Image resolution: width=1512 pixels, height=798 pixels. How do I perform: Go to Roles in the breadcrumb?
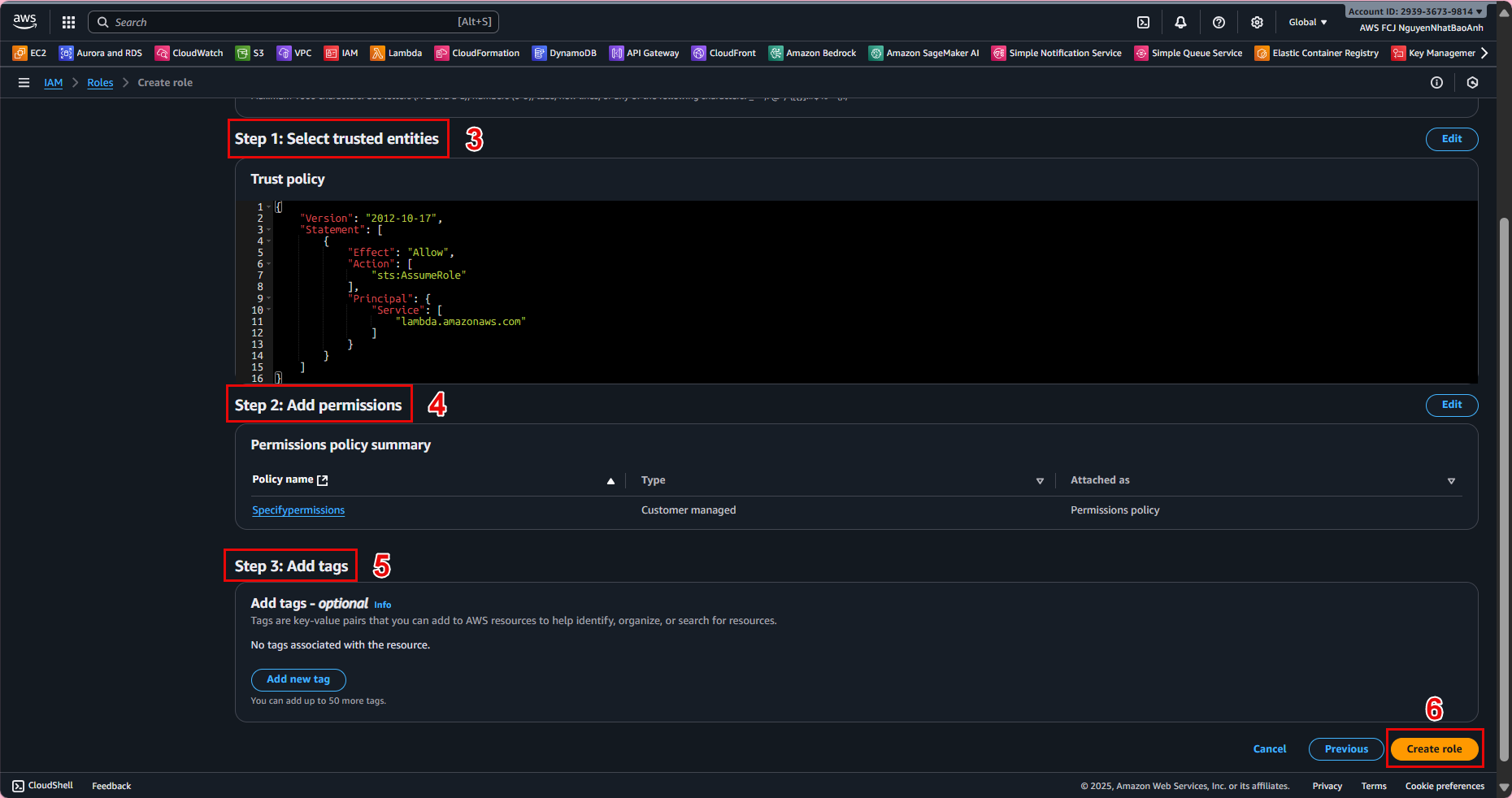coord(100,83)
